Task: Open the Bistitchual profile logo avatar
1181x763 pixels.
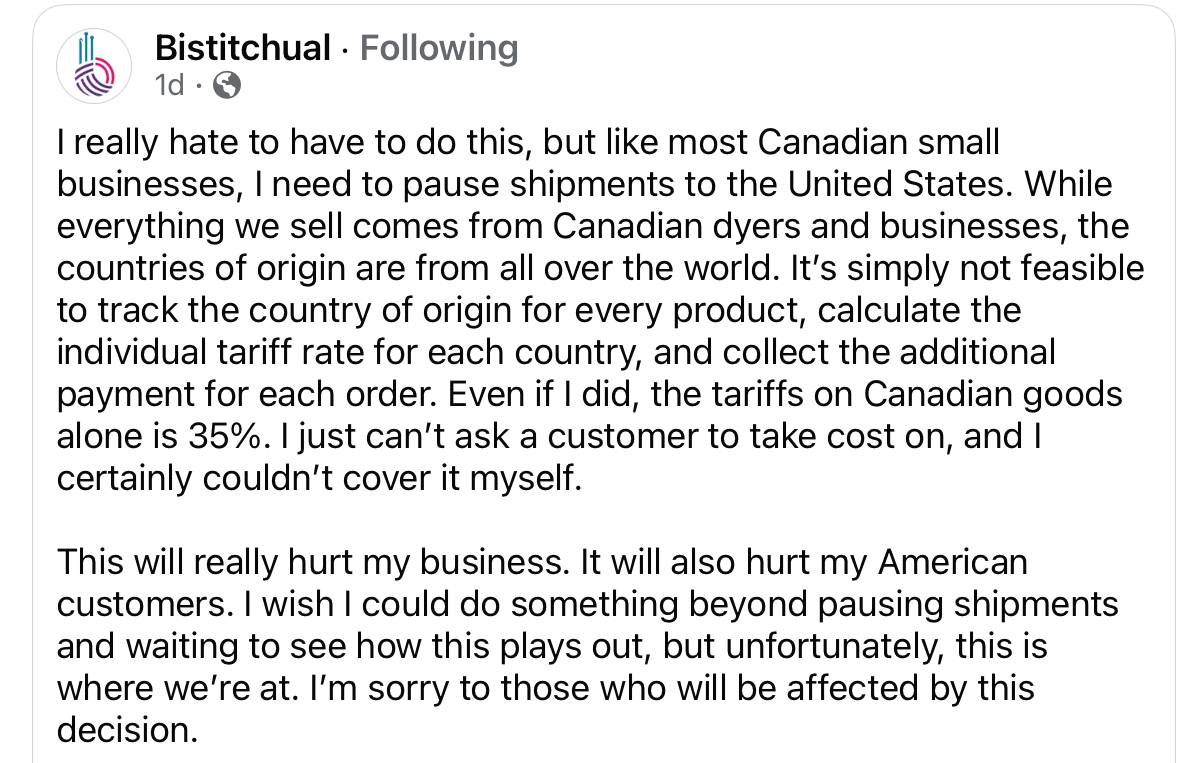Action: [94, 66]
